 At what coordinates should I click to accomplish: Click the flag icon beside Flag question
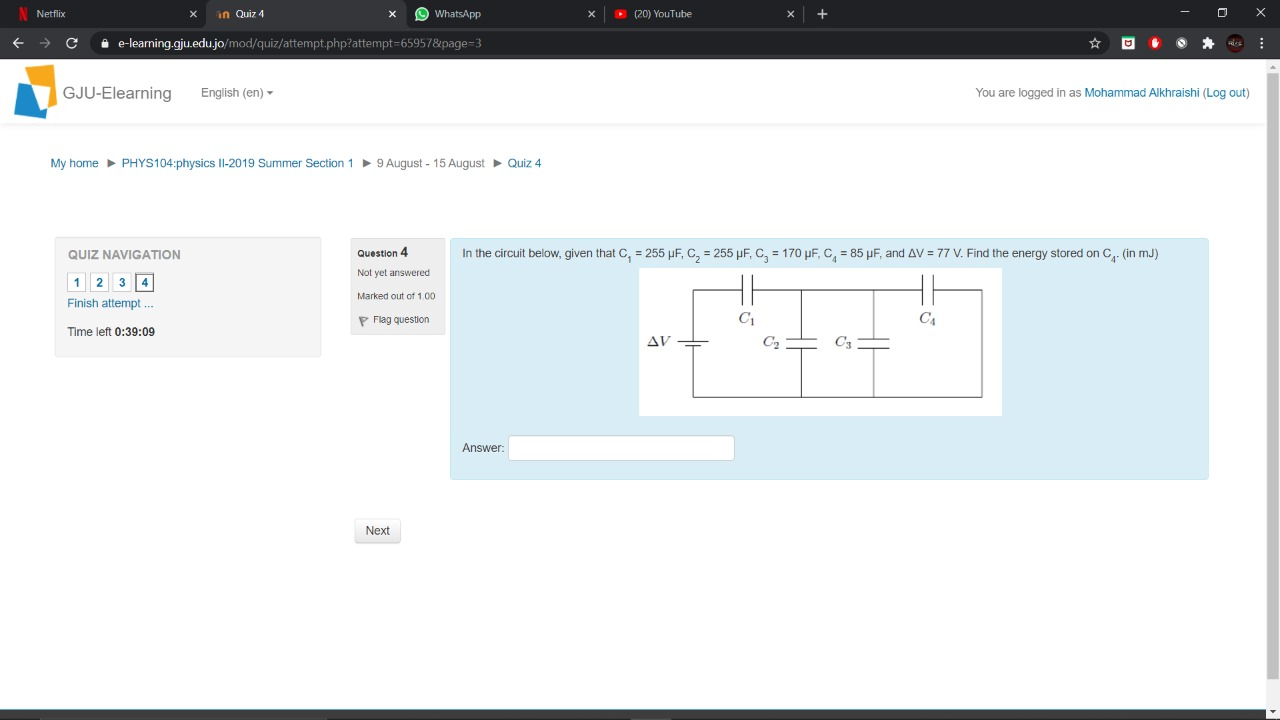(x=363, y=321)
